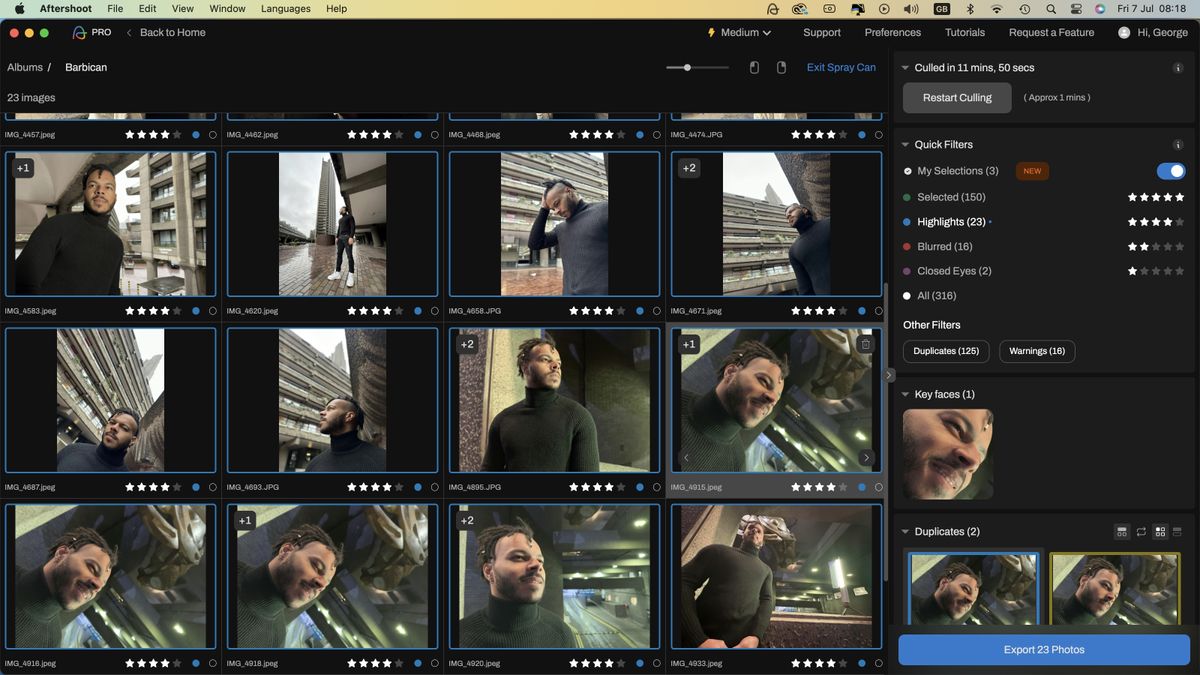Image resolution: width=1200 pixels, height=675 pixels.
Task: Open the grid view icon in Duplicates panel
Action: coord(1160,531)
